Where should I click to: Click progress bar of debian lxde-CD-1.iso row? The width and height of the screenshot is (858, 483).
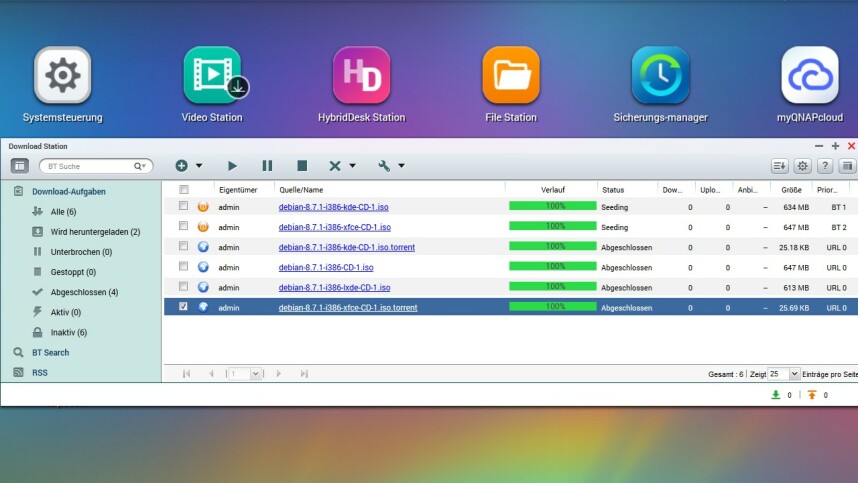[553, 287]
